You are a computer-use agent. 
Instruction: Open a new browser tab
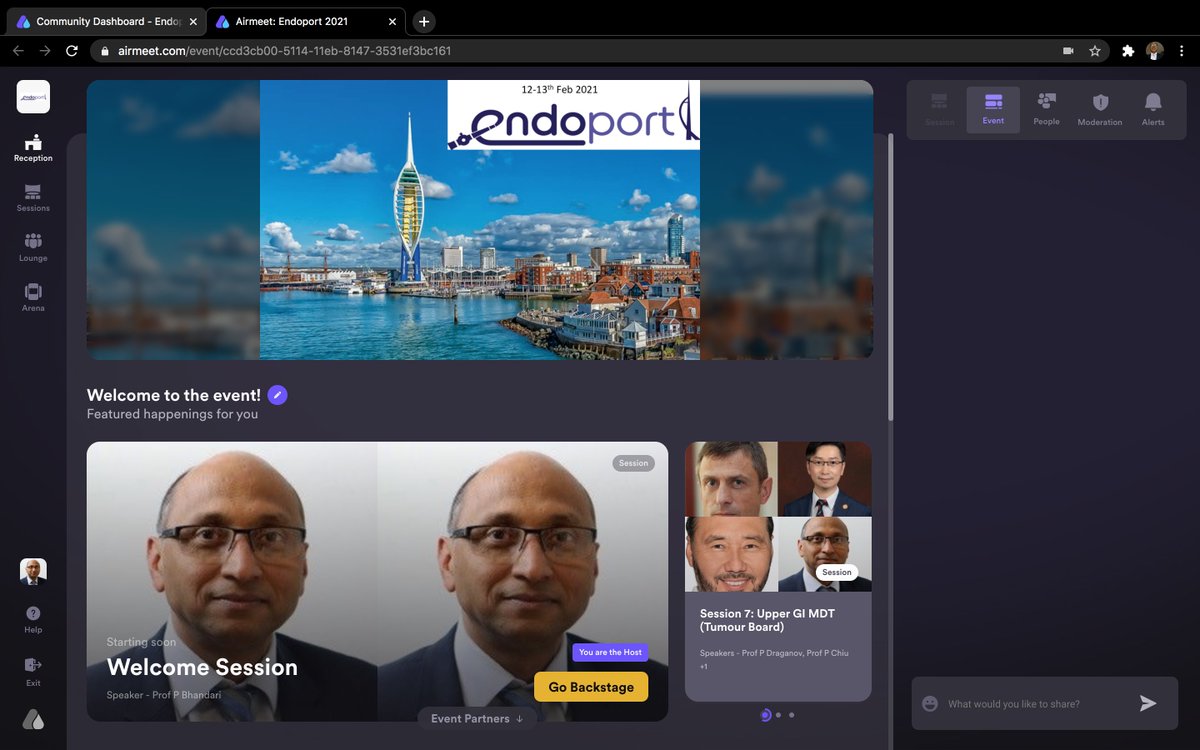[424, 21]
